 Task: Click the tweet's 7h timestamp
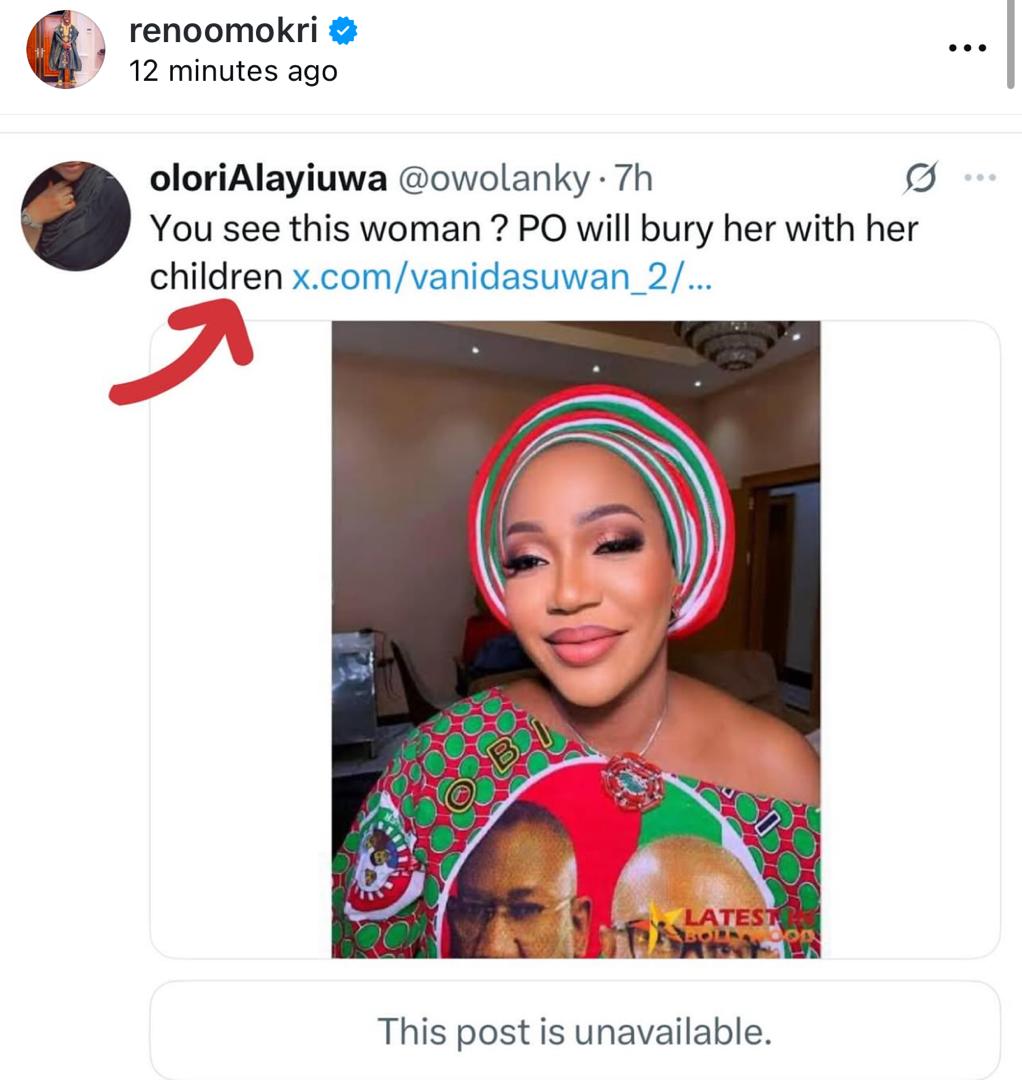[x=631, y=178]
